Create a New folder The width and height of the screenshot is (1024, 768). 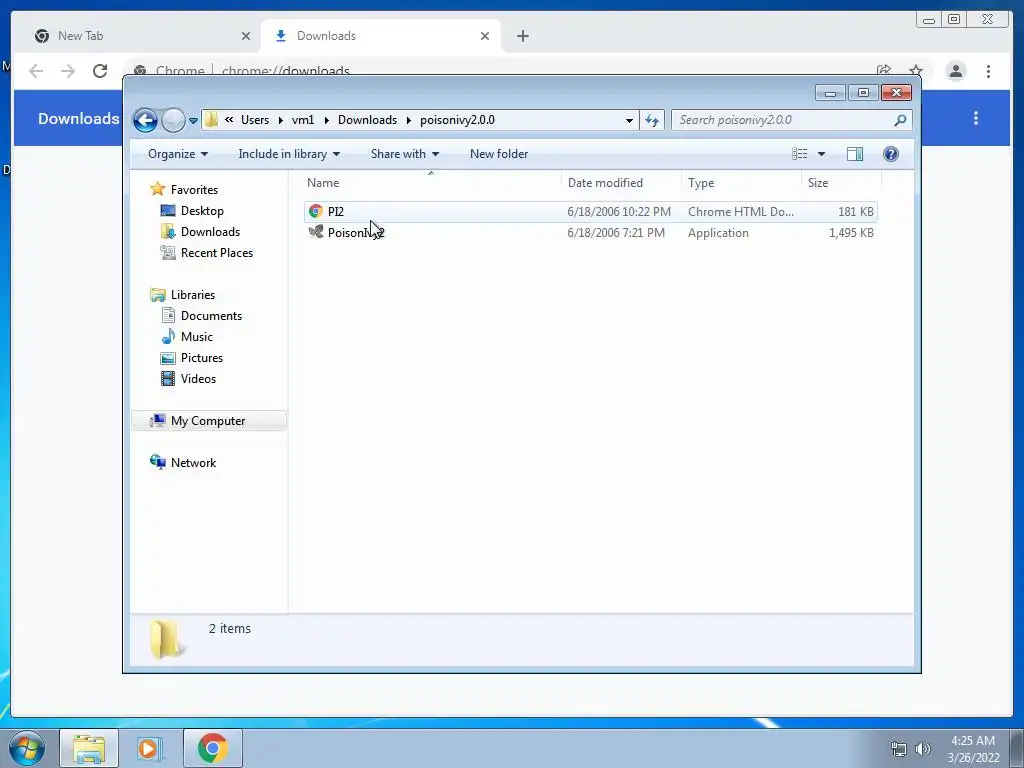pyautogui.click(x=499, y=154)
